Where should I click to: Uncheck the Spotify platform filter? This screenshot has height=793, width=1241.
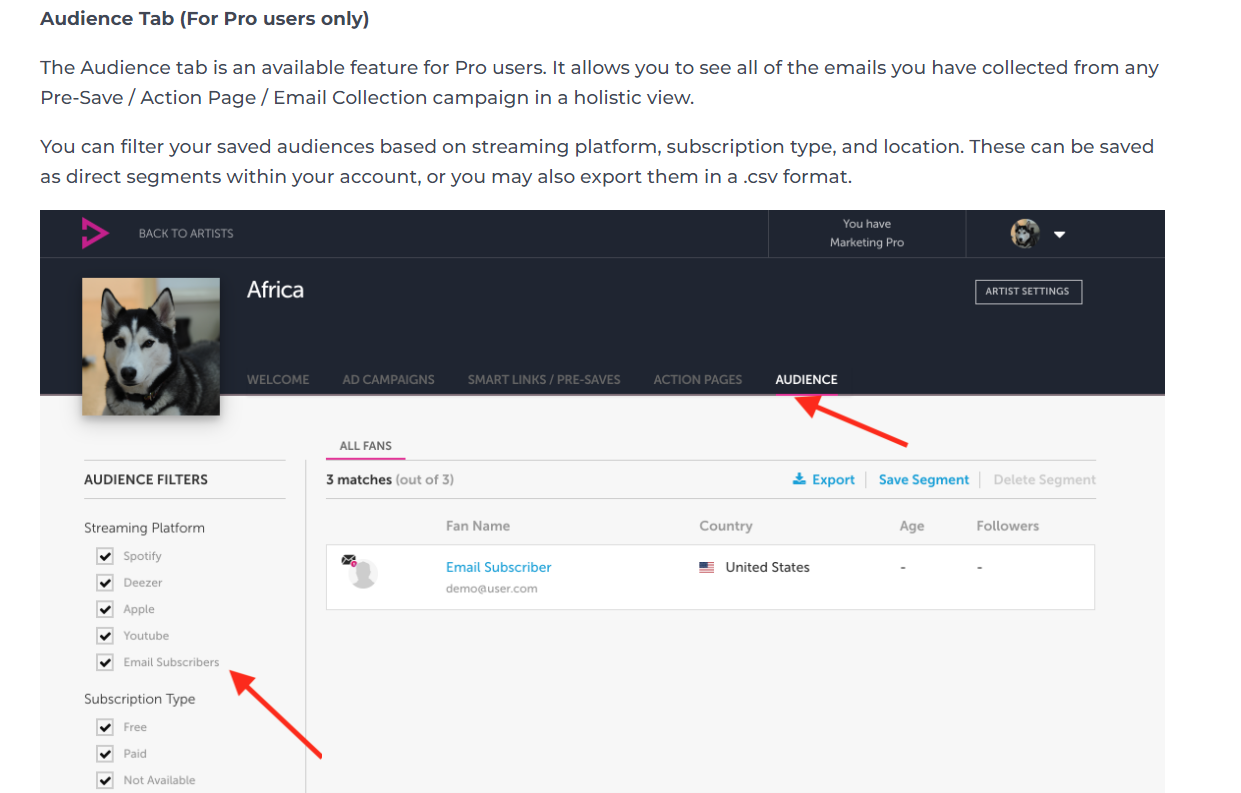(x=105, y=556)
